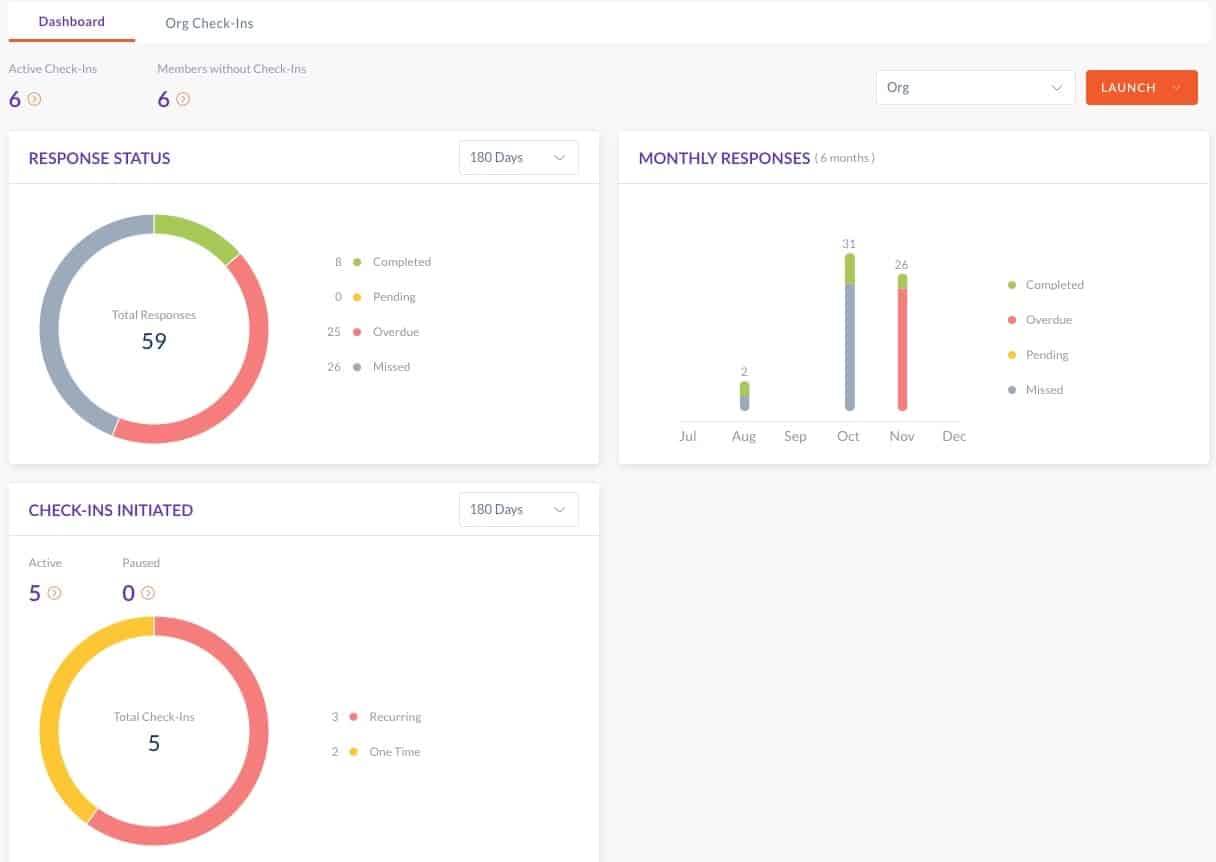Image resolution: width=1216 pixels, height=862 pixels.
Task: Change Check-Ins Initiated 180 Days range dropdown
Action: point(518,509)
